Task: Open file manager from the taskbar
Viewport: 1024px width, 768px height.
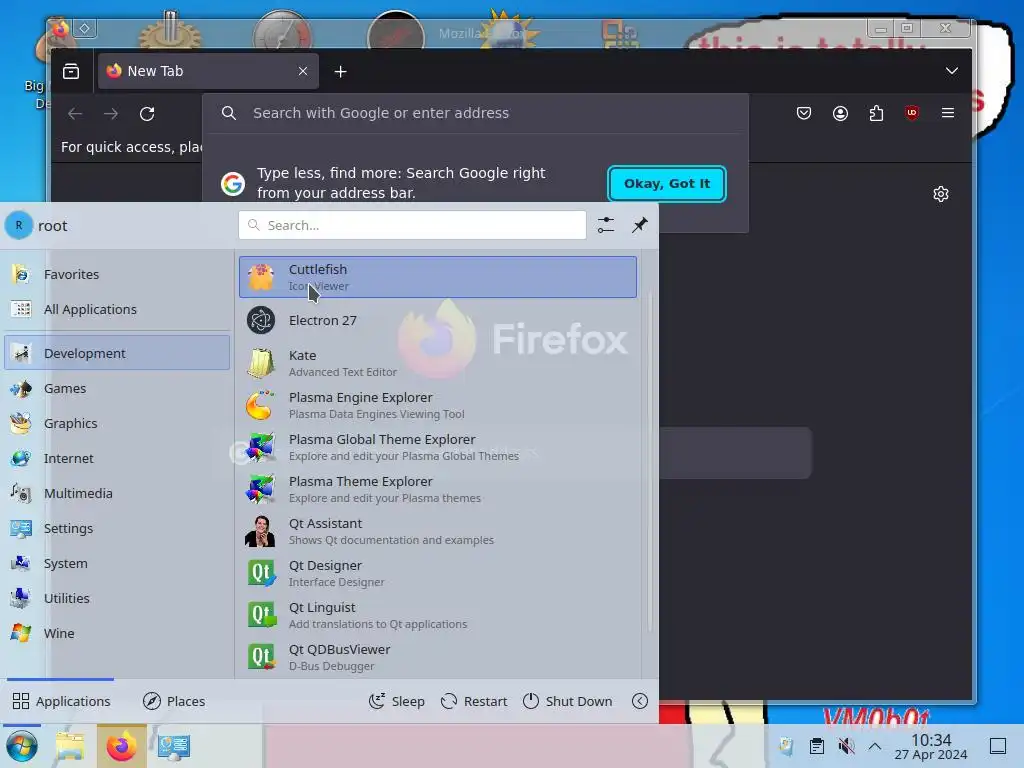Action: pyautogui.click(x=70, y=746)
